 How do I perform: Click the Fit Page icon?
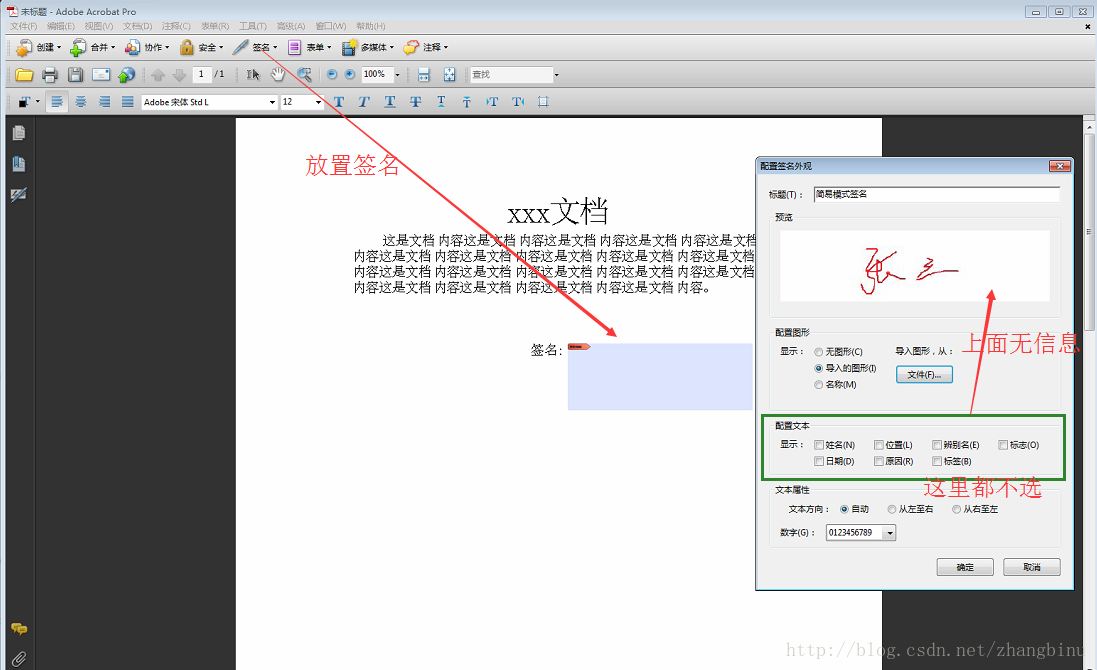click(449, 74)
